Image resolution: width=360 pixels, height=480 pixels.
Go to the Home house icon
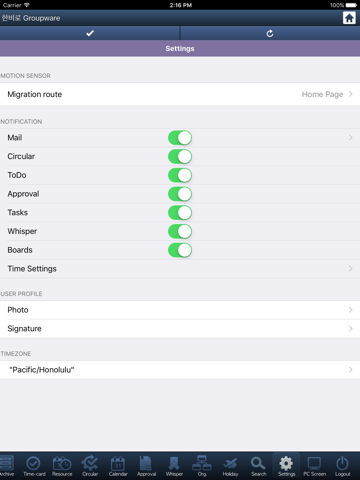[x=349, y=18]
